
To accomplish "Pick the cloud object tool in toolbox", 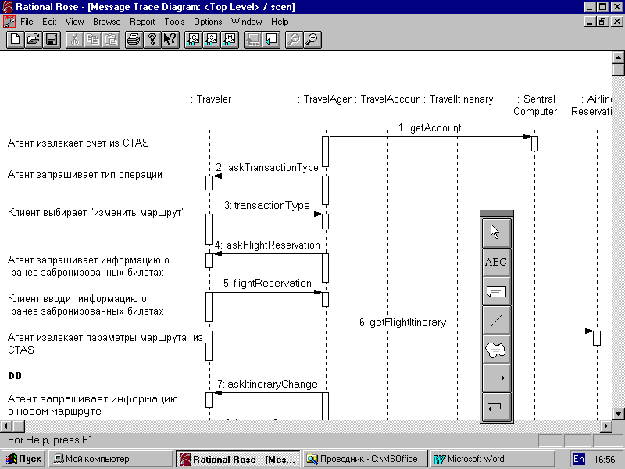I will (496, 349).
